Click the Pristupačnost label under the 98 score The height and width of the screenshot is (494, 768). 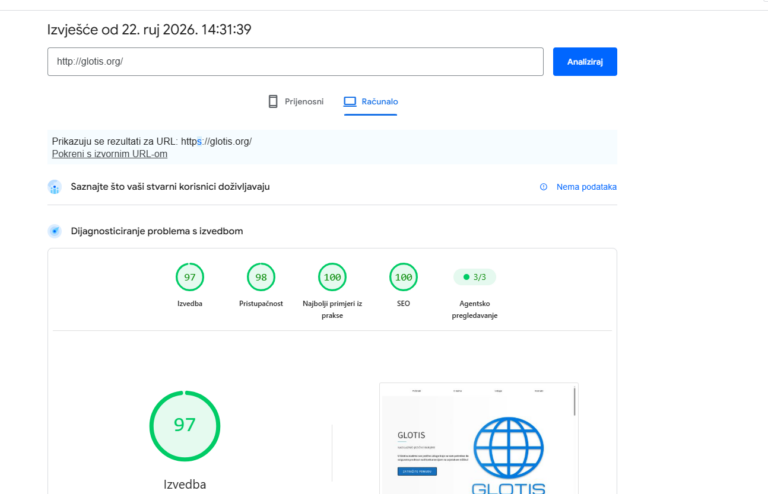[261, 304]
